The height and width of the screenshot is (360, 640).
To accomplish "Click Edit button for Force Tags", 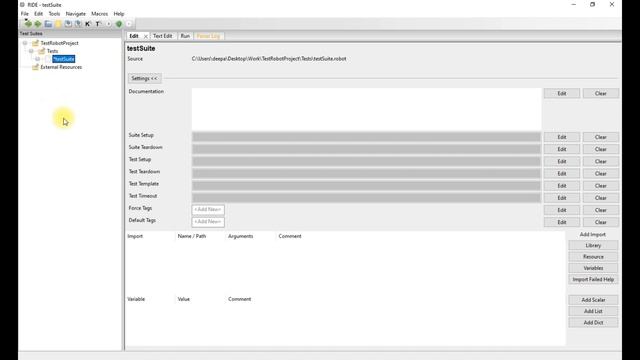I will point(562,210).
